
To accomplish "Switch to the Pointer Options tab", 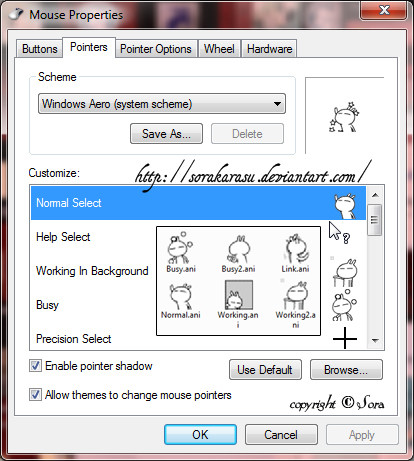I will point(156,49).
